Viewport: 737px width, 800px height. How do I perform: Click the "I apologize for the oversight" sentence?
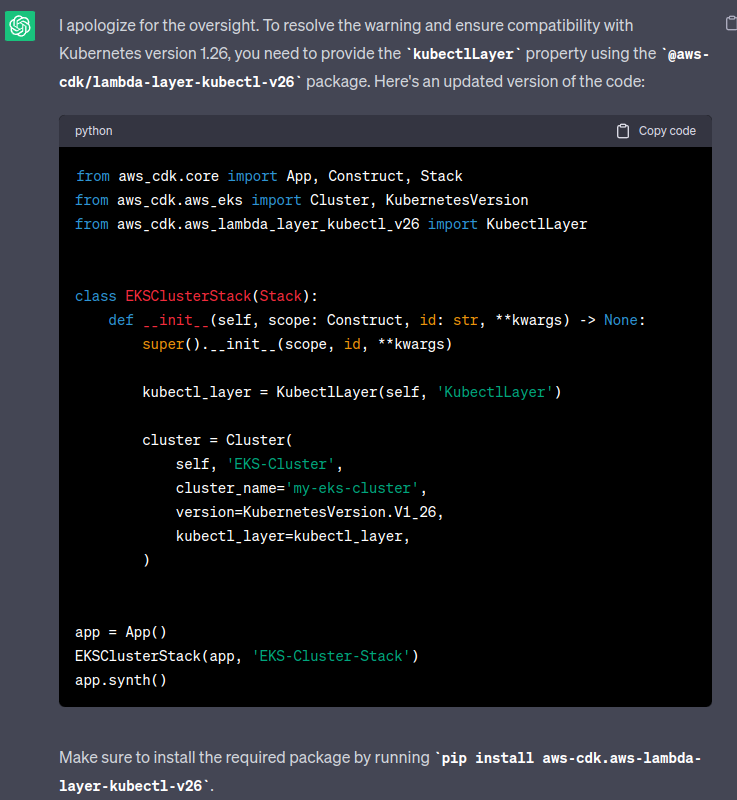(x=159, y=26)
